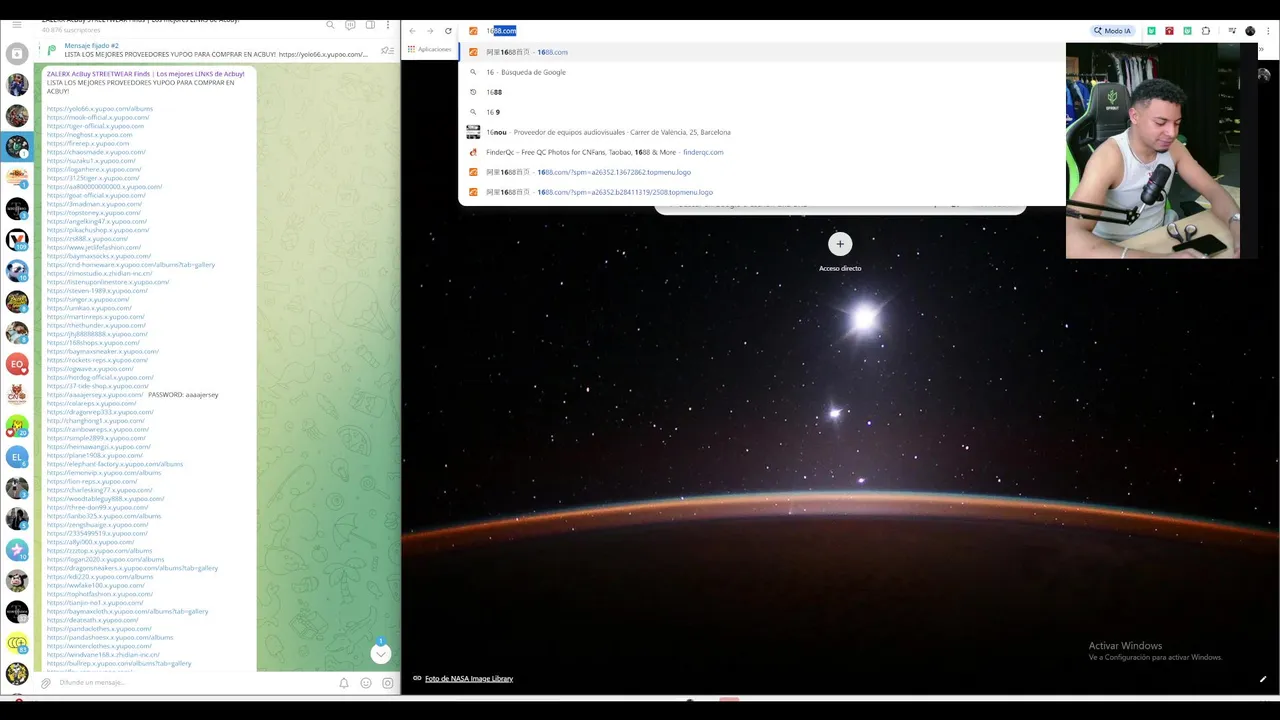Open the channel three-dots menu

coord(388,24)
